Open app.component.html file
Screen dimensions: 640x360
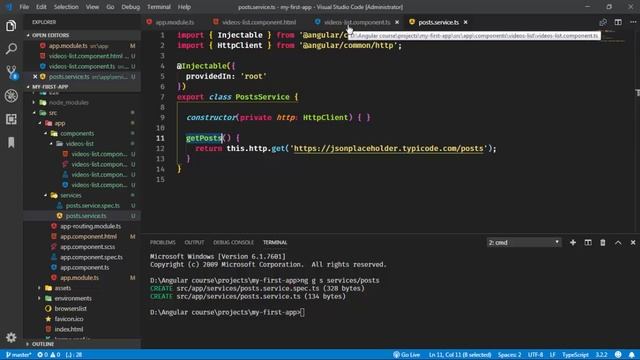(x=88, y=236)
